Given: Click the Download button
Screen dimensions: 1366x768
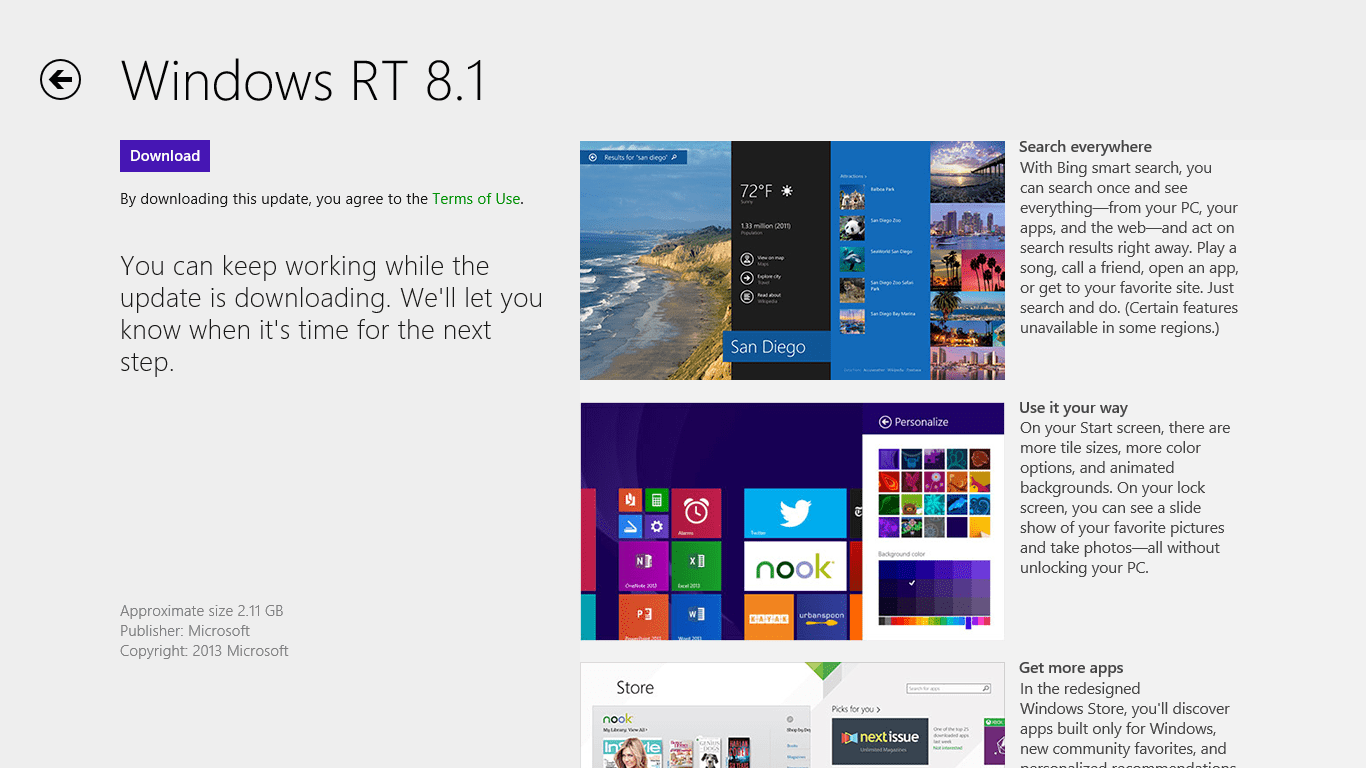Looking at the screenshot, I should (x=164, y=156).
